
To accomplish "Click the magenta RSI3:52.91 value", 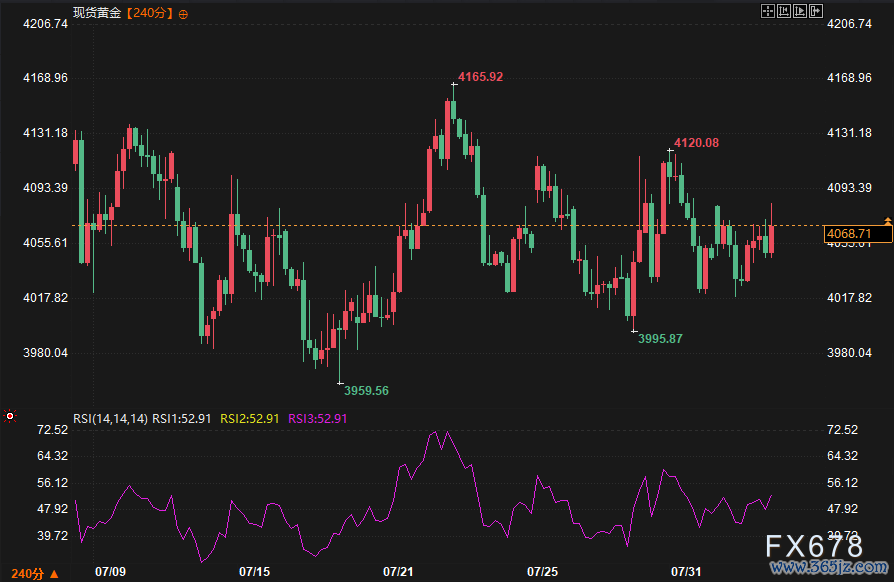I will coord(318,418).
